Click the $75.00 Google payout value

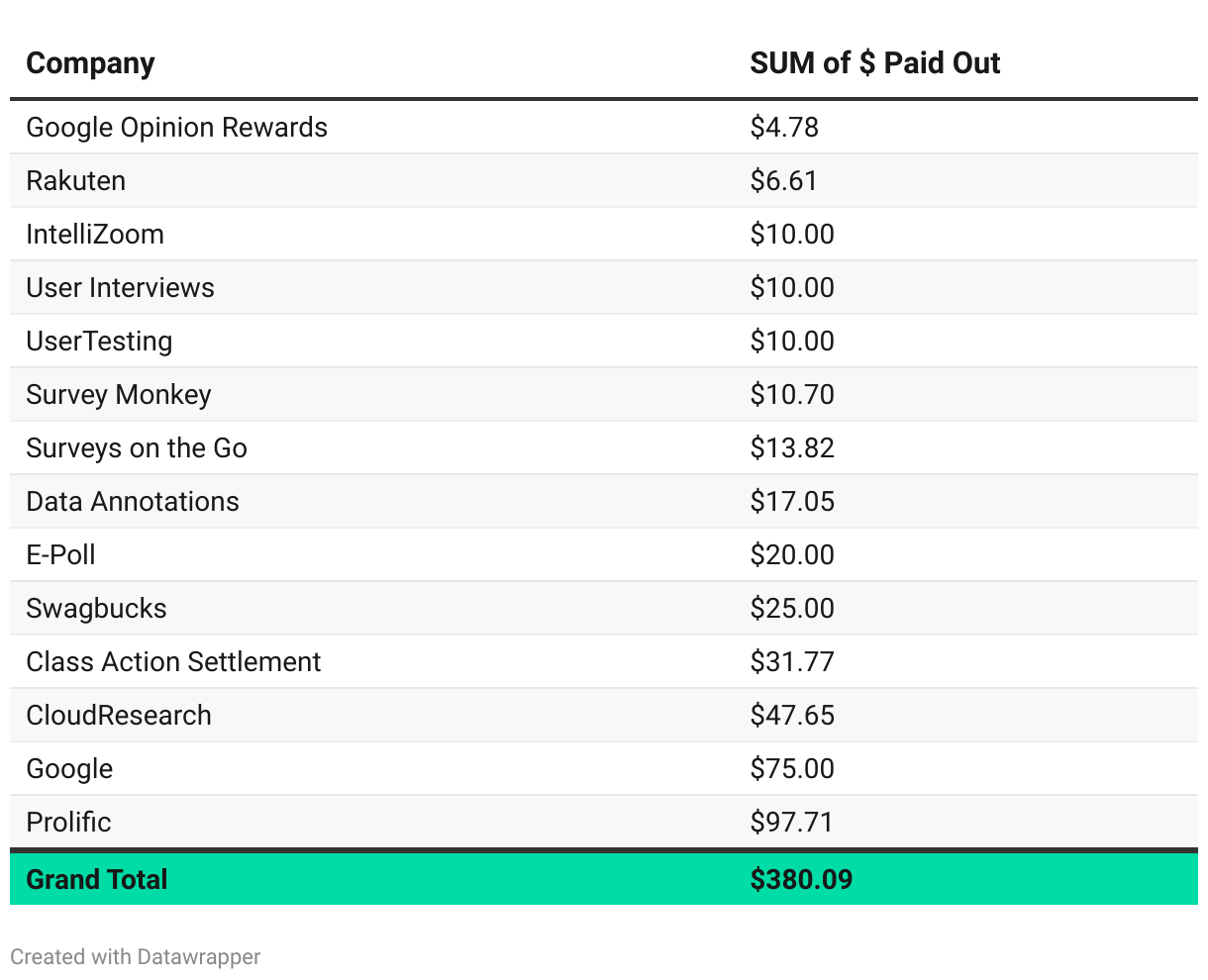coord(792,769)
